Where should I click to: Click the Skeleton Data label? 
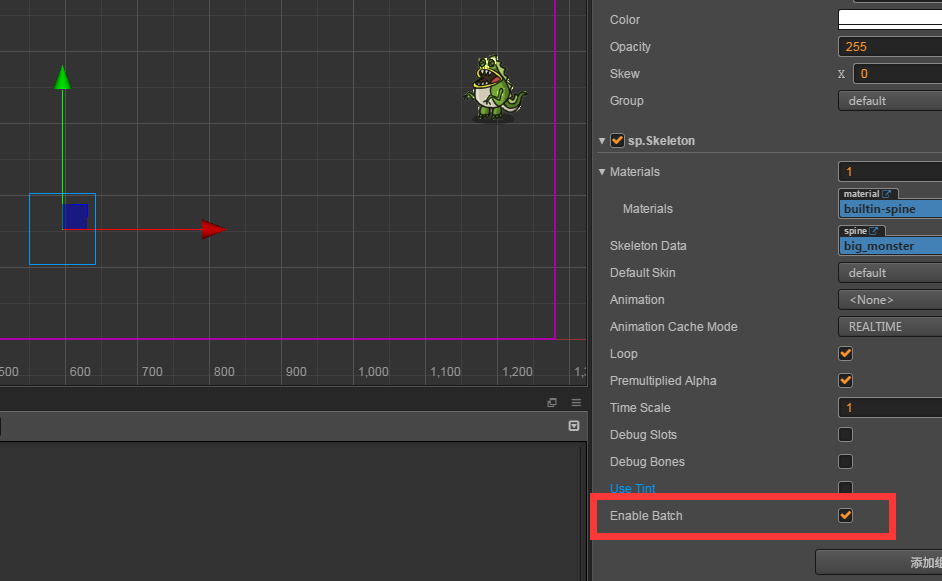(x=648, y=246)
